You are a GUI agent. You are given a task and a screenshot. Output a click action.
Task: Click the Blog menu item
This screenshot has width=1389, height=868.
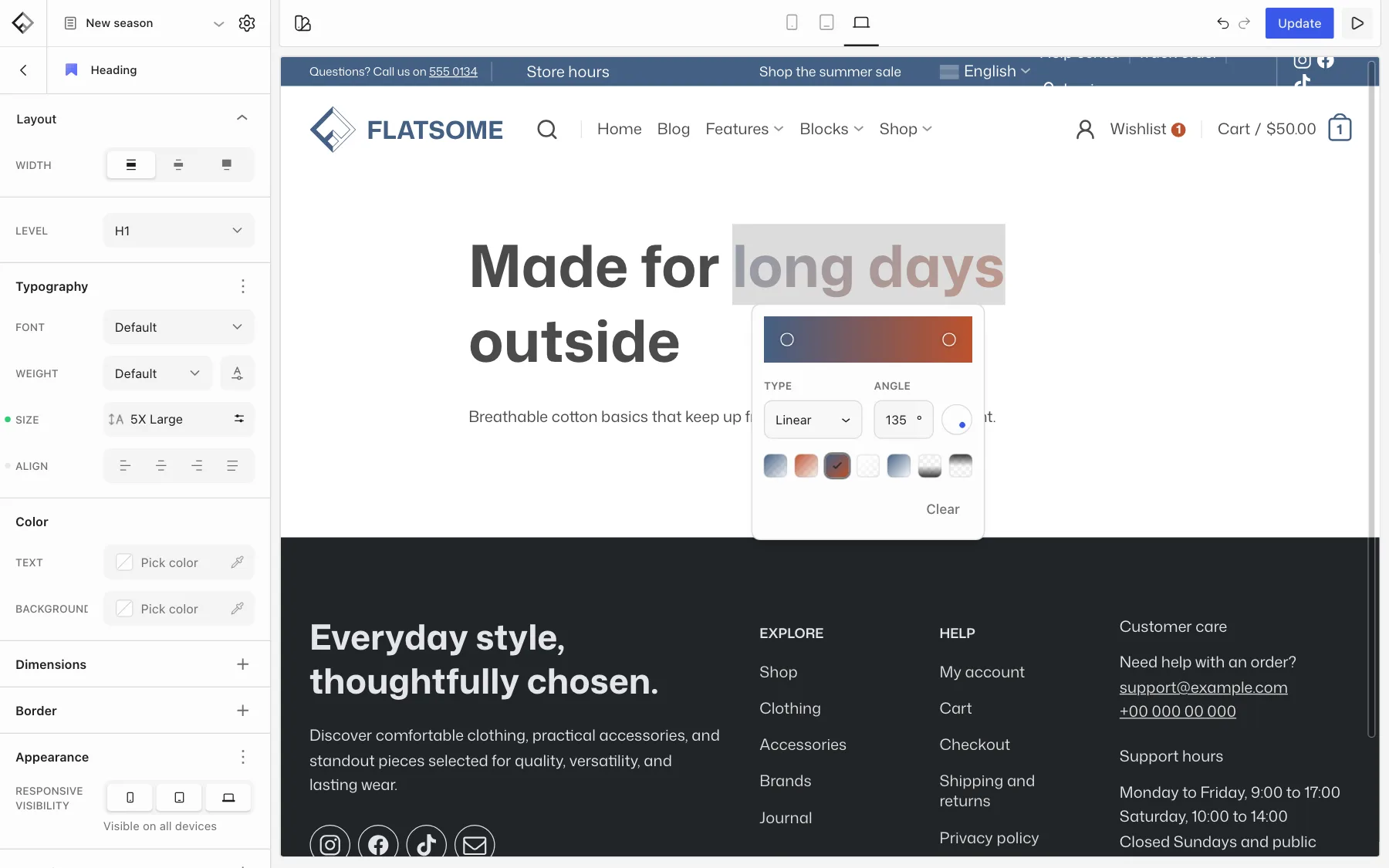673,129
